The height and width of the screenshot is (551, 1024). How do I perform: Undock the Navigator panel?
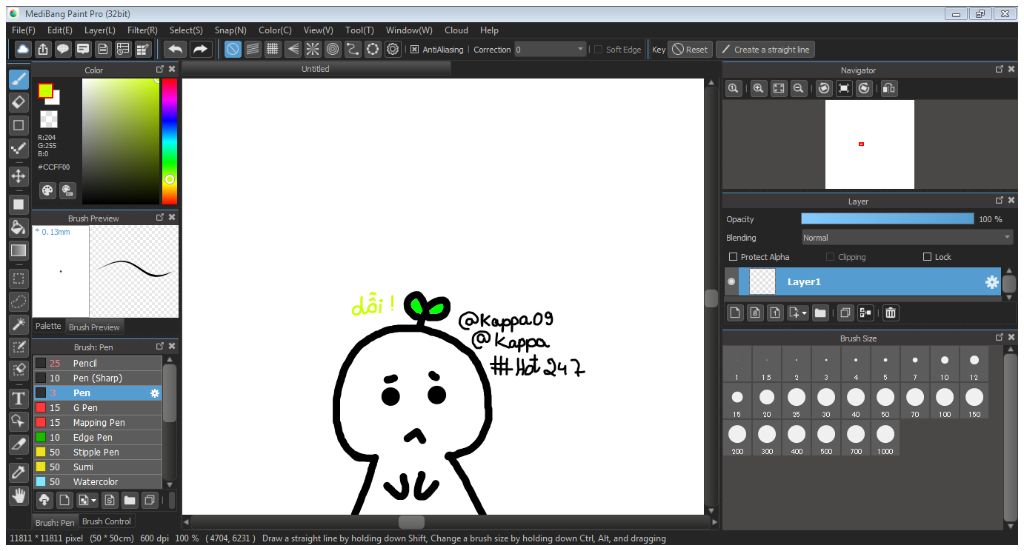999,69
